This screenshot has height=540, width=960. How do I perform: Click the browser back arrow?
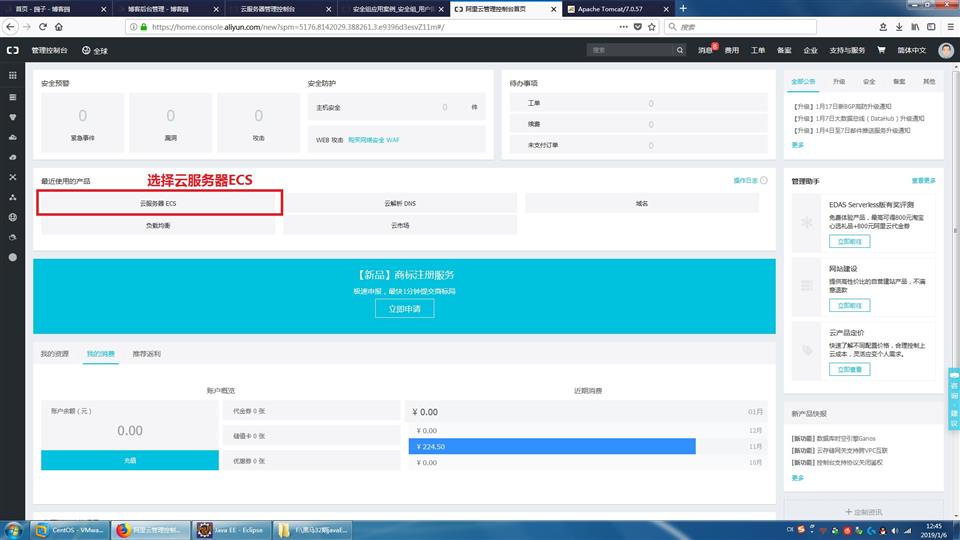point(10,27)
